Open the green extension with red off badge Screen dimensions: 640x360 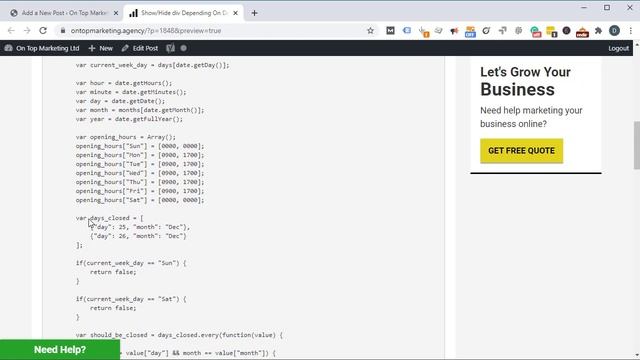(536, 31)
